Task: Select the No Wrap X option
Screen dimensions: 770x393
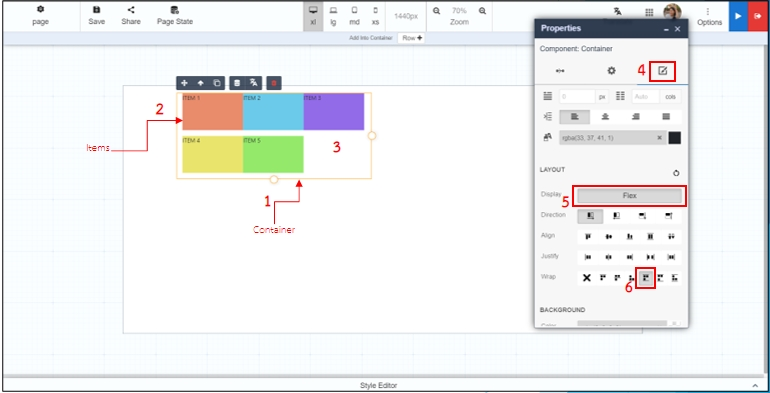Action: tap(586, 278)
